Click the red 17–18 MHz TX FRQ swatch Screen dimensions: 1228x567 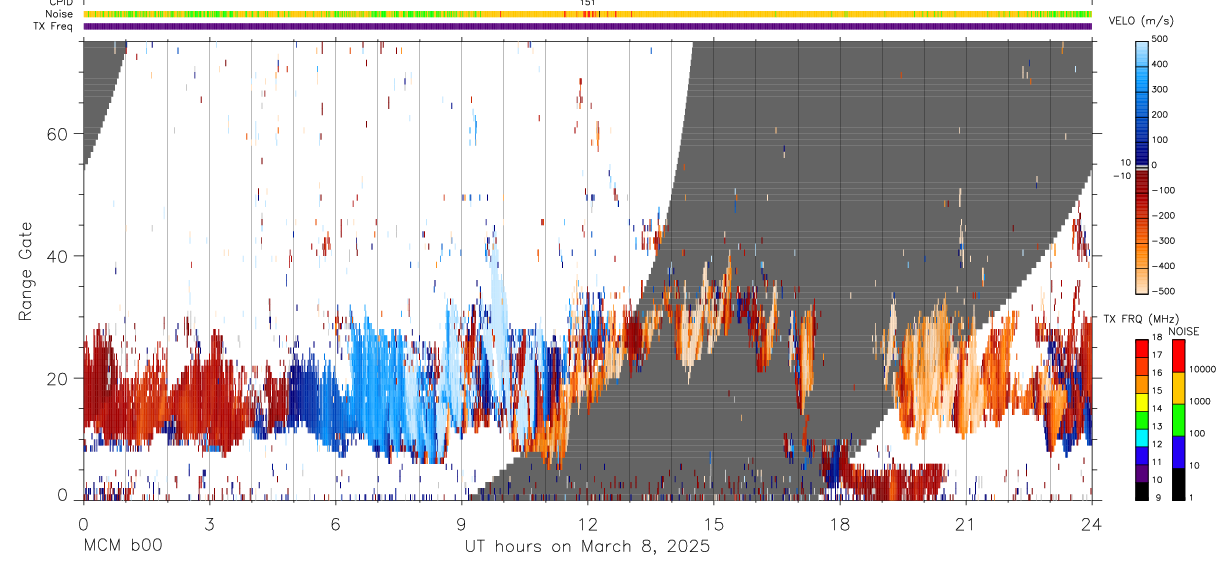1142,348
